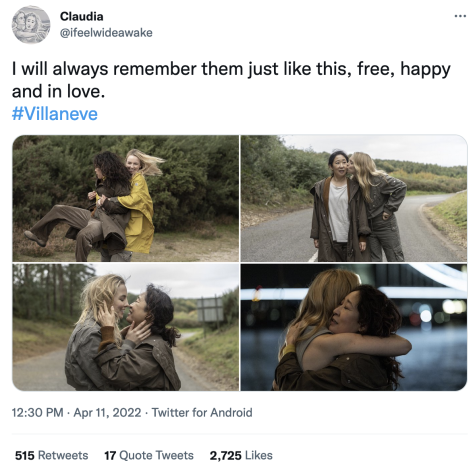Open the Twitter for Android source link

click(202, 413)
